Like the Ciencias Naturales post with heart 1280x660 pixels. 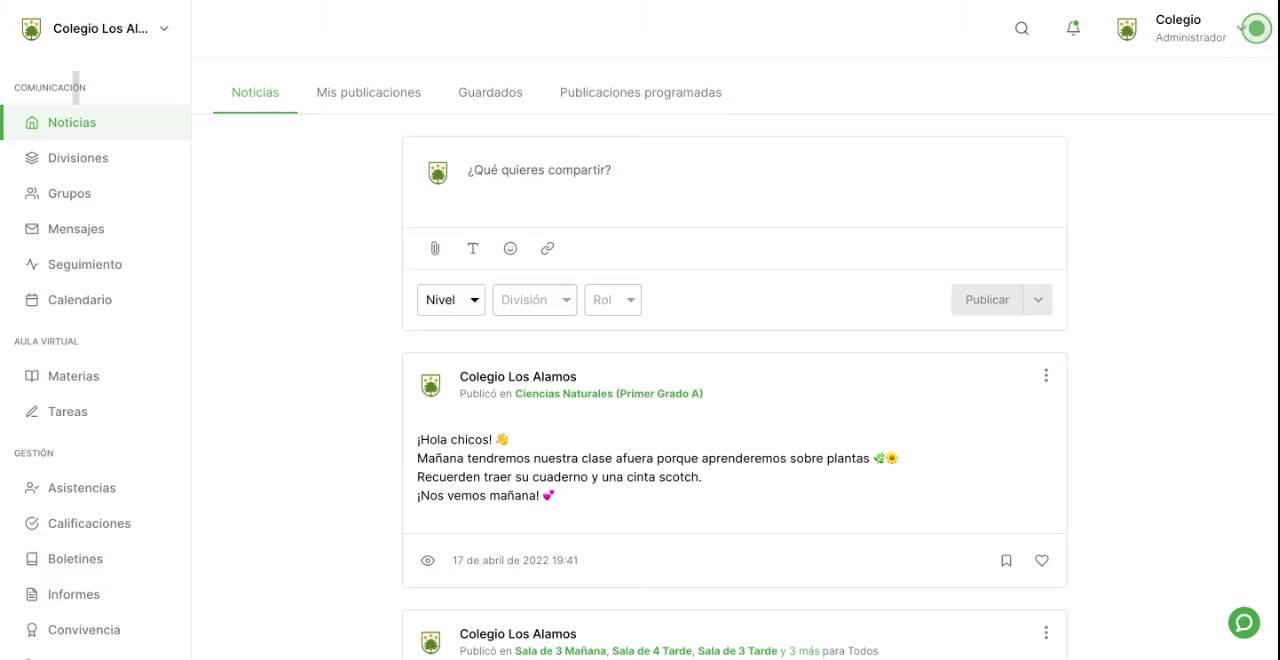[x=1042, y=561]
